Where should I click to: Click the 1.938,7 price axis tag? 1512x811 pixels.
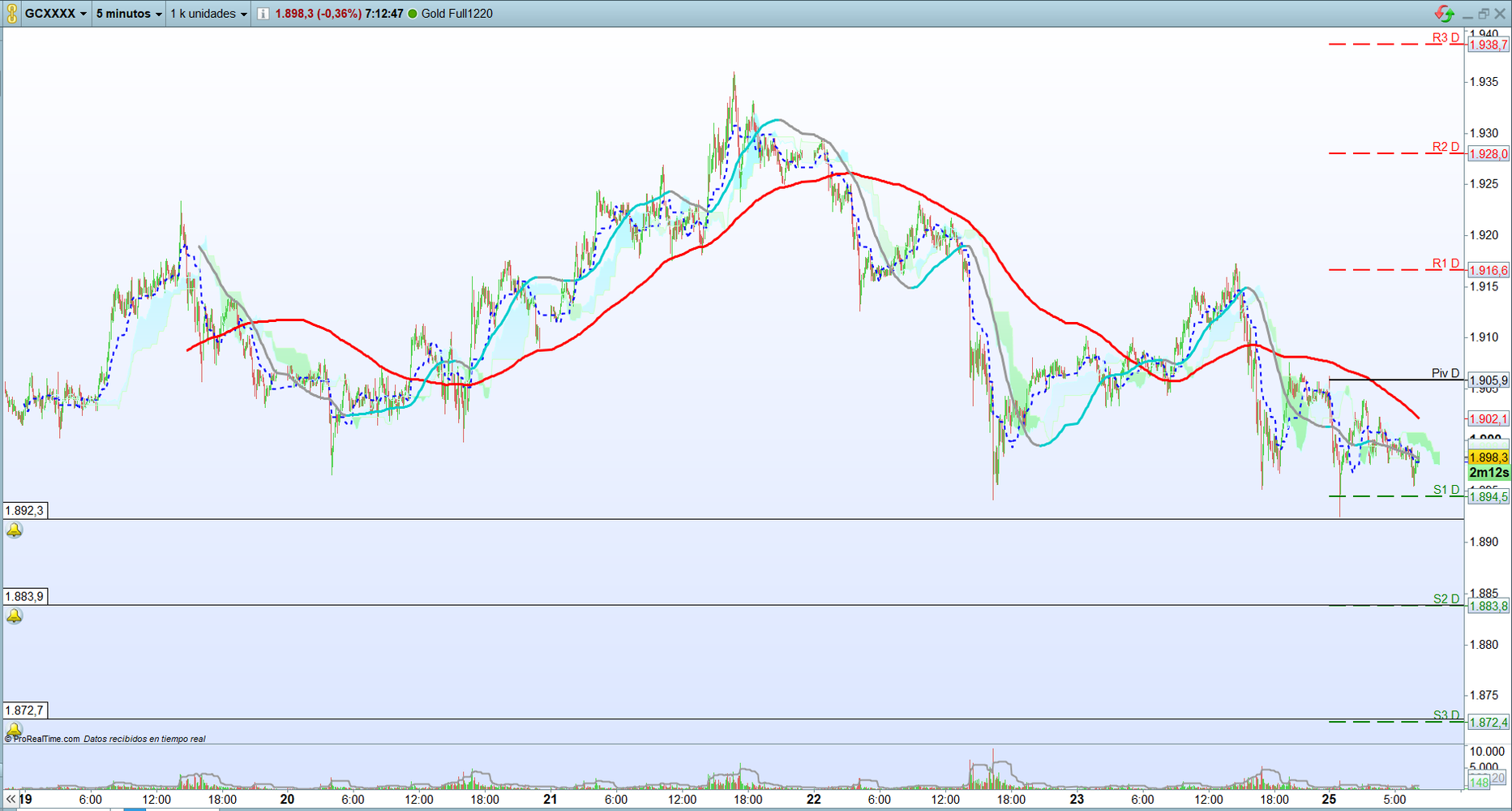[1488, 45]
